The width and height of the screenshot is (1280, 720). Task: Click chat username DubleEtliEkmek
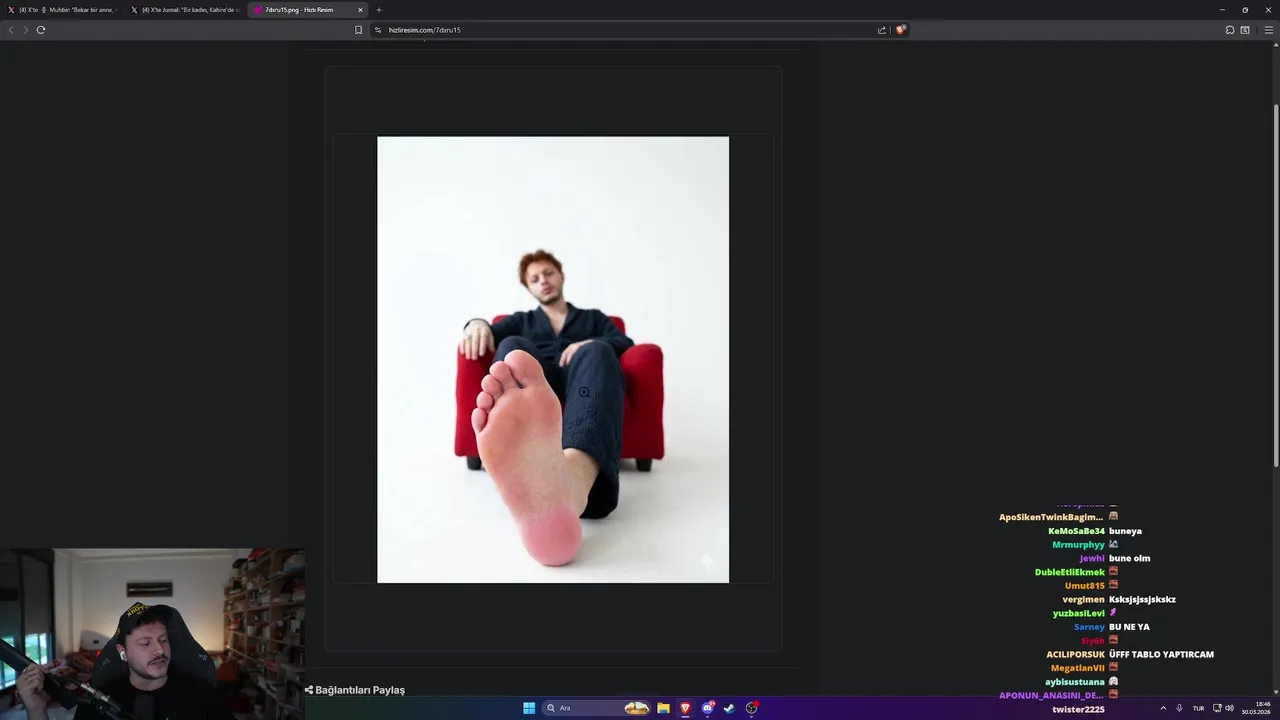[1069, 572]
